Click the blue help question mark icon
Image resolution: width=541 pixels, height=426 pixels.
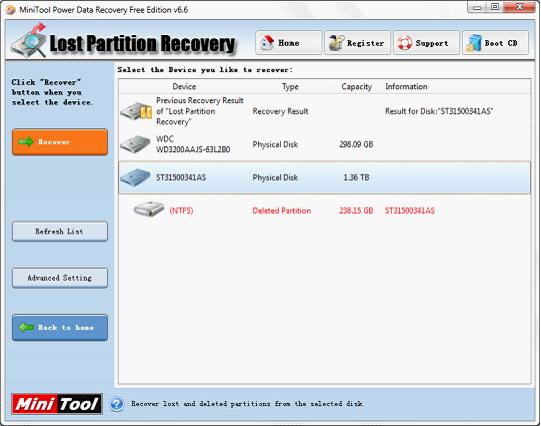pos(117,404)
